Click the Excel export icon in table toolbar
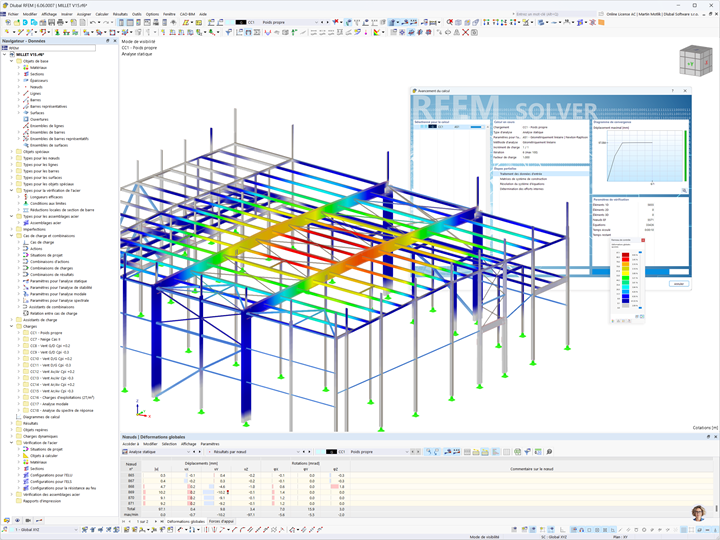 point(518,452)
